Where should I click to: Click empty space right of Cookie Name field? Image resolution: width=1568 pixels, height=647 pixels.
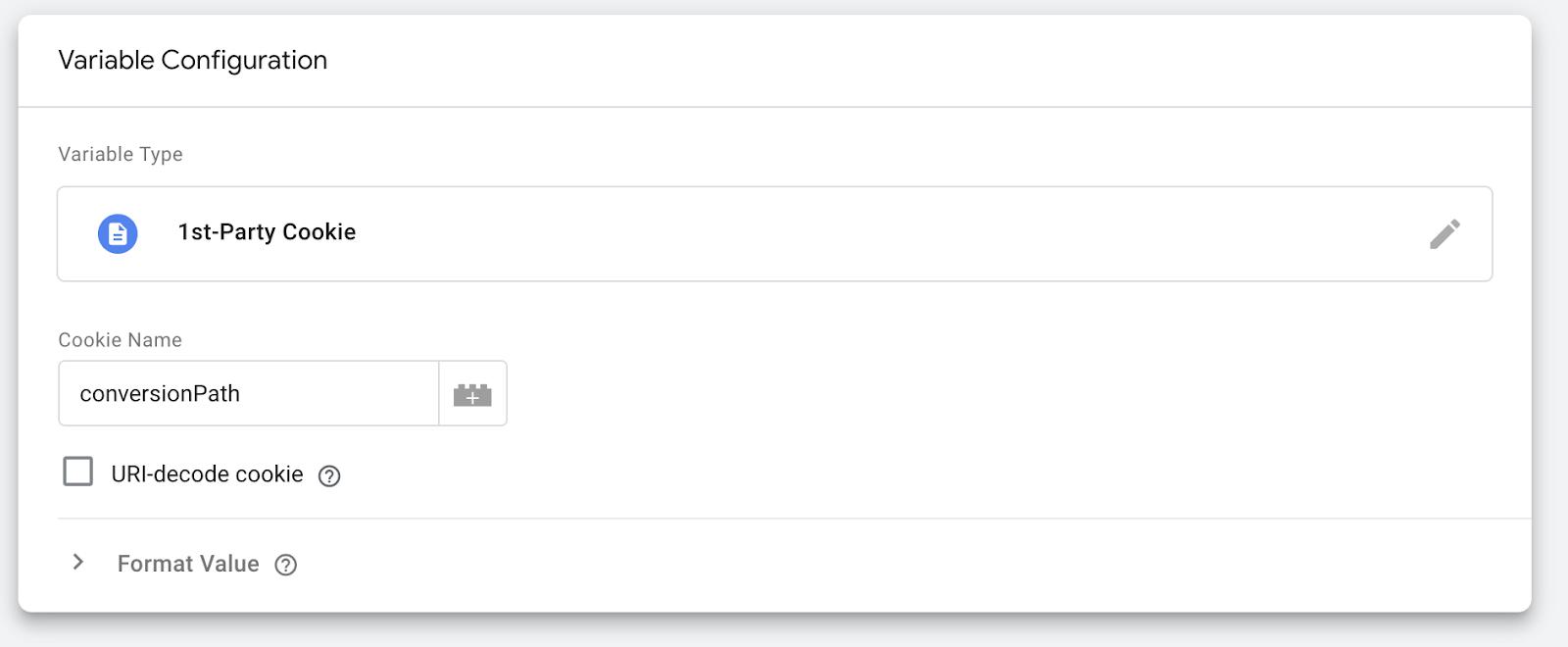click(x=980, y=394)
